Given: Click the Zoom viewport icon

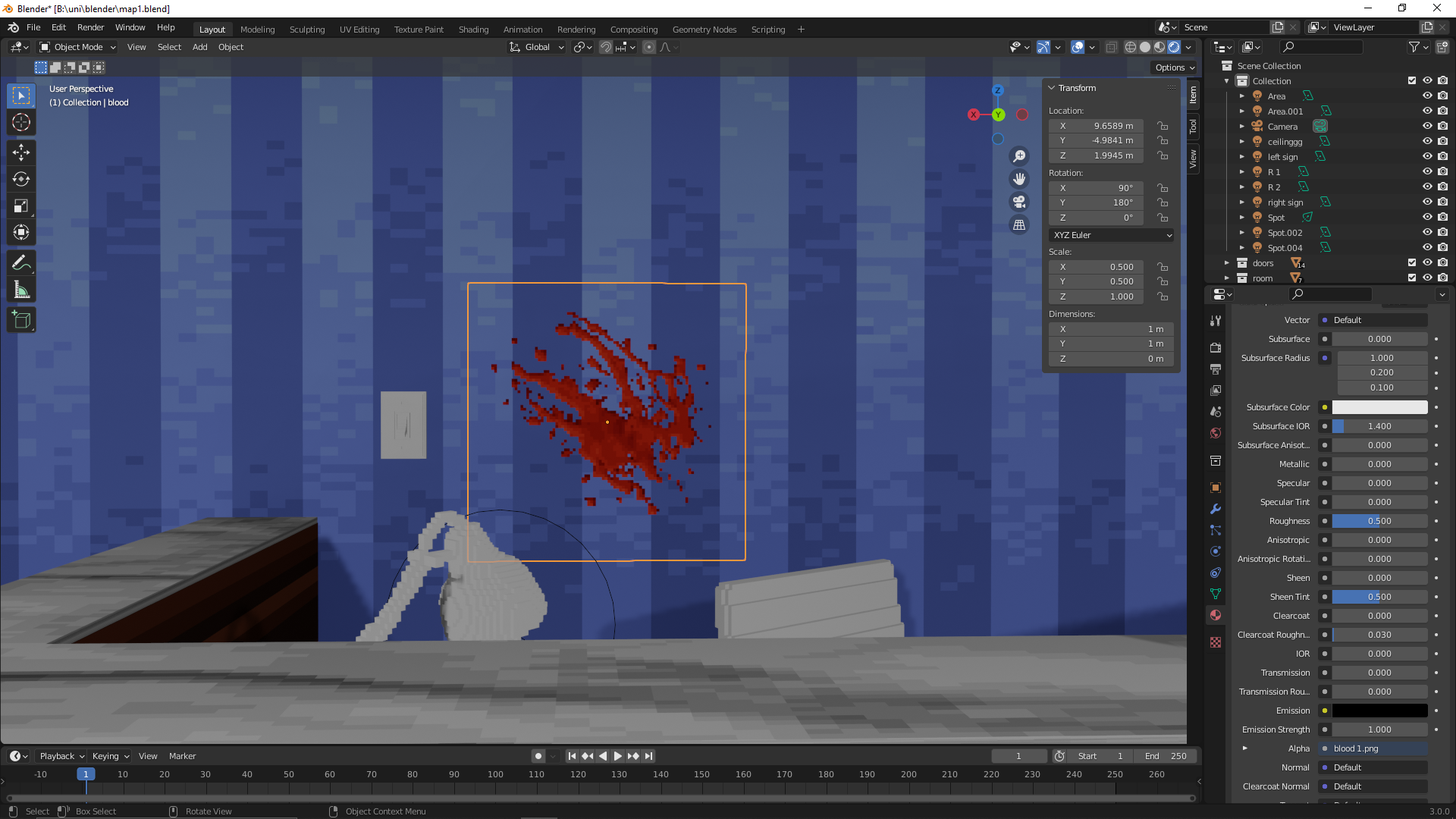Looking at the screenshot, I should point(1019,156).
